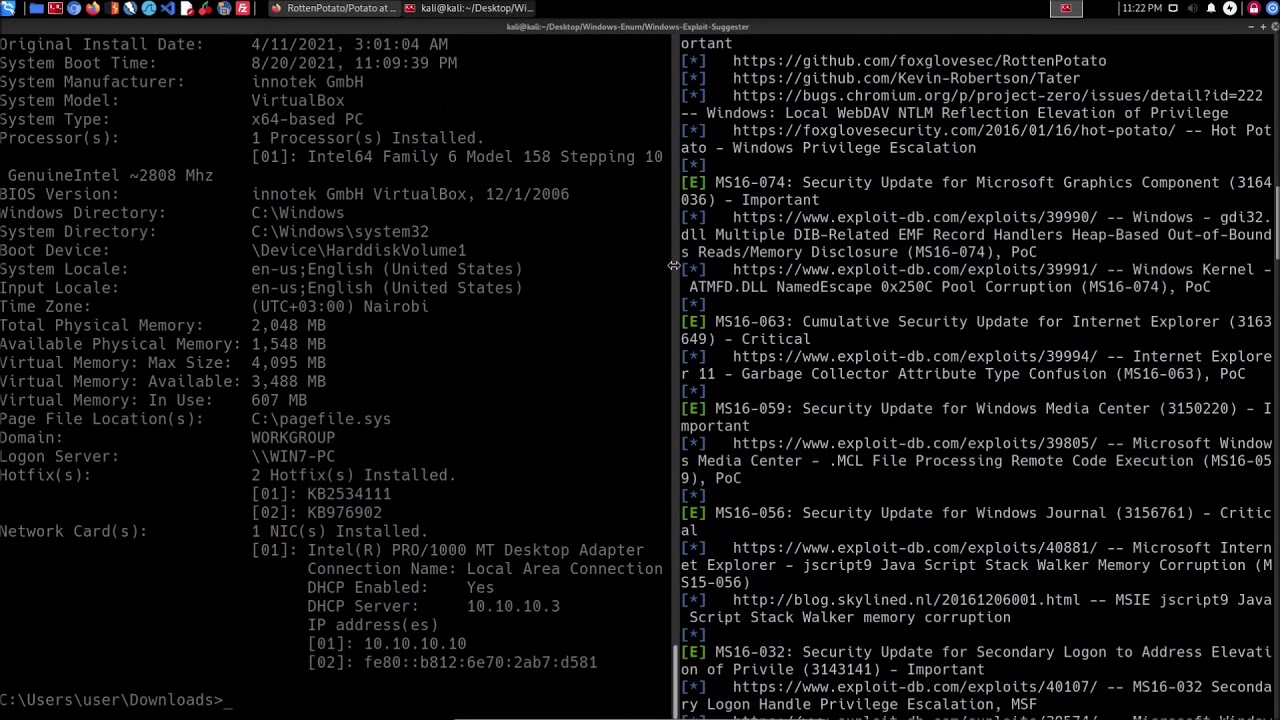
Task: Click the blue logout session icon
Action: 1272,8
